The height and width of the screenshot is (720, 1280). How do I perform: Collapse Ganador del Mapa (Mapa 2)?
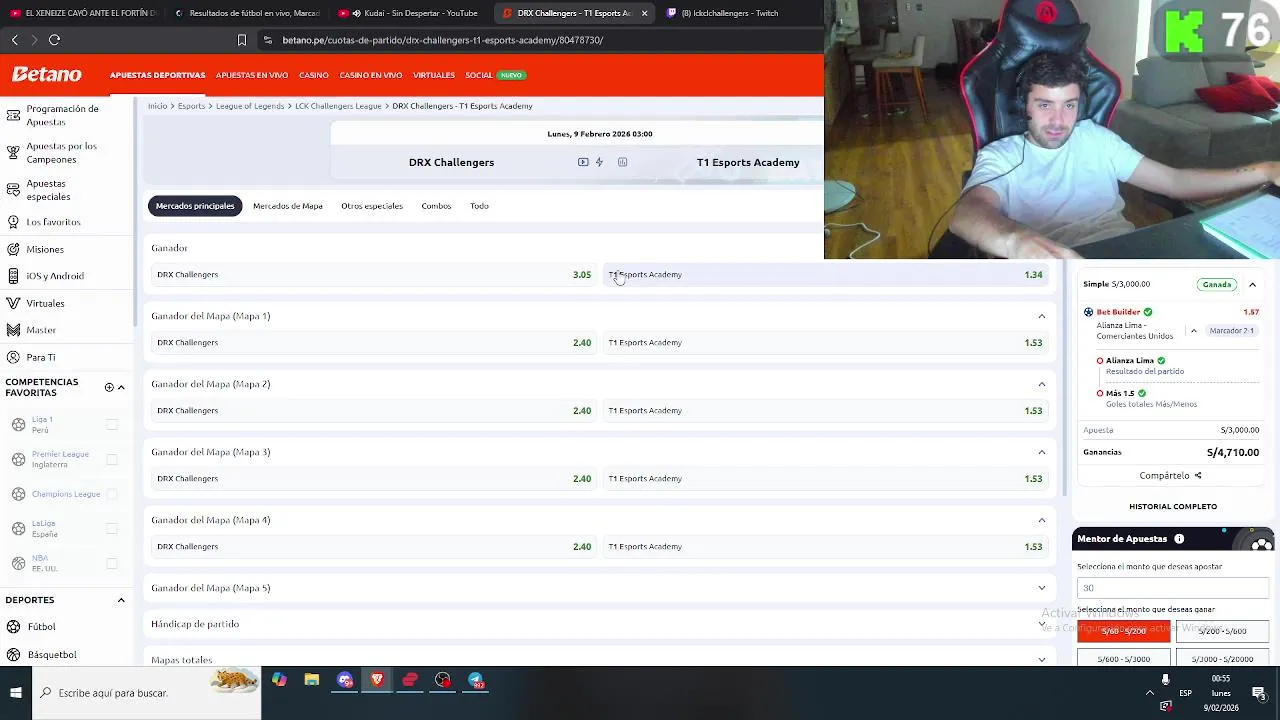[1042, 384]
